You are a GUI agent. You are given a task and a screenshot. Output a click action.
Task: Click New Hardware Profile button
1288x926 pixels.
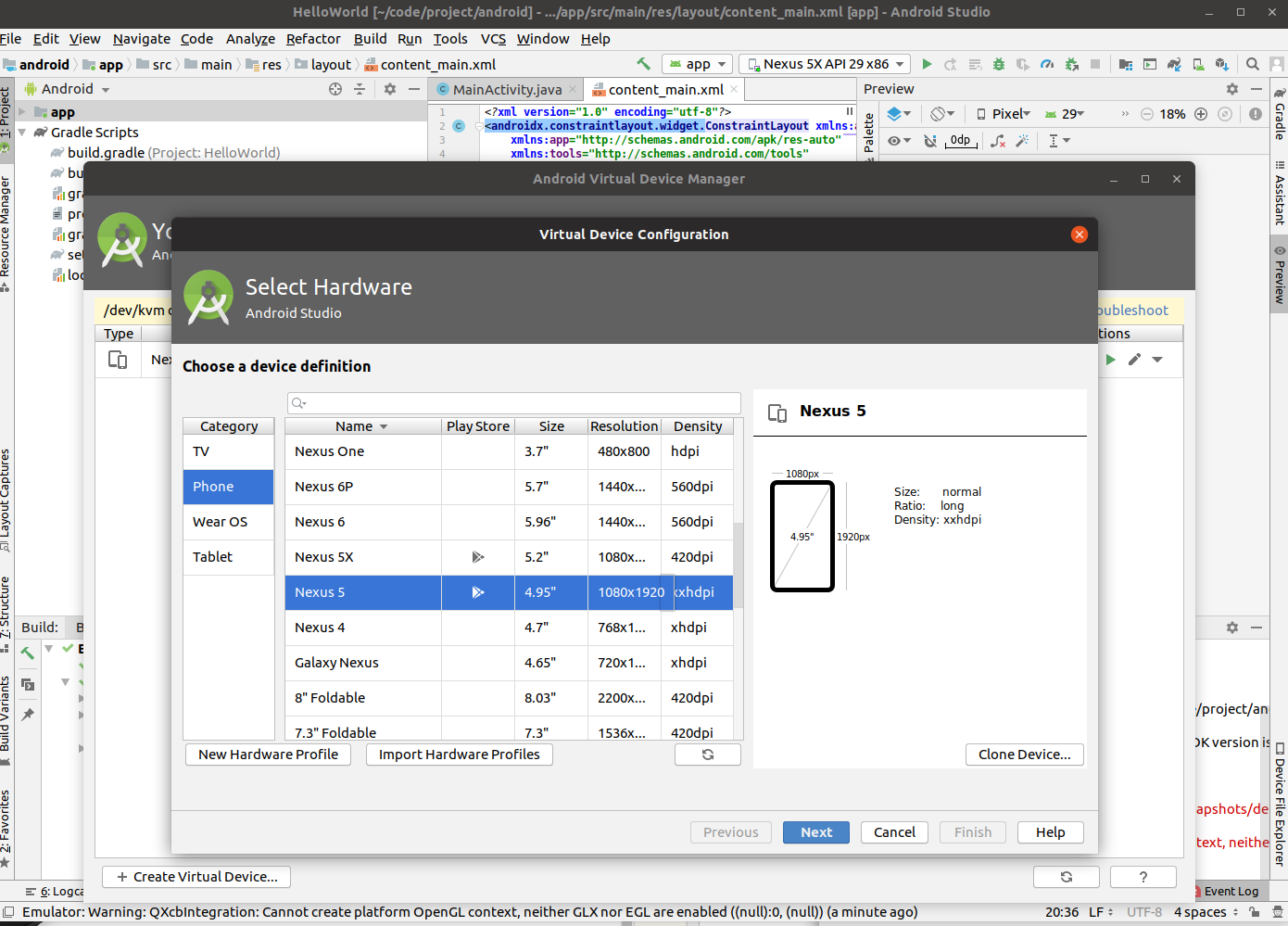(x=269, y=755)
